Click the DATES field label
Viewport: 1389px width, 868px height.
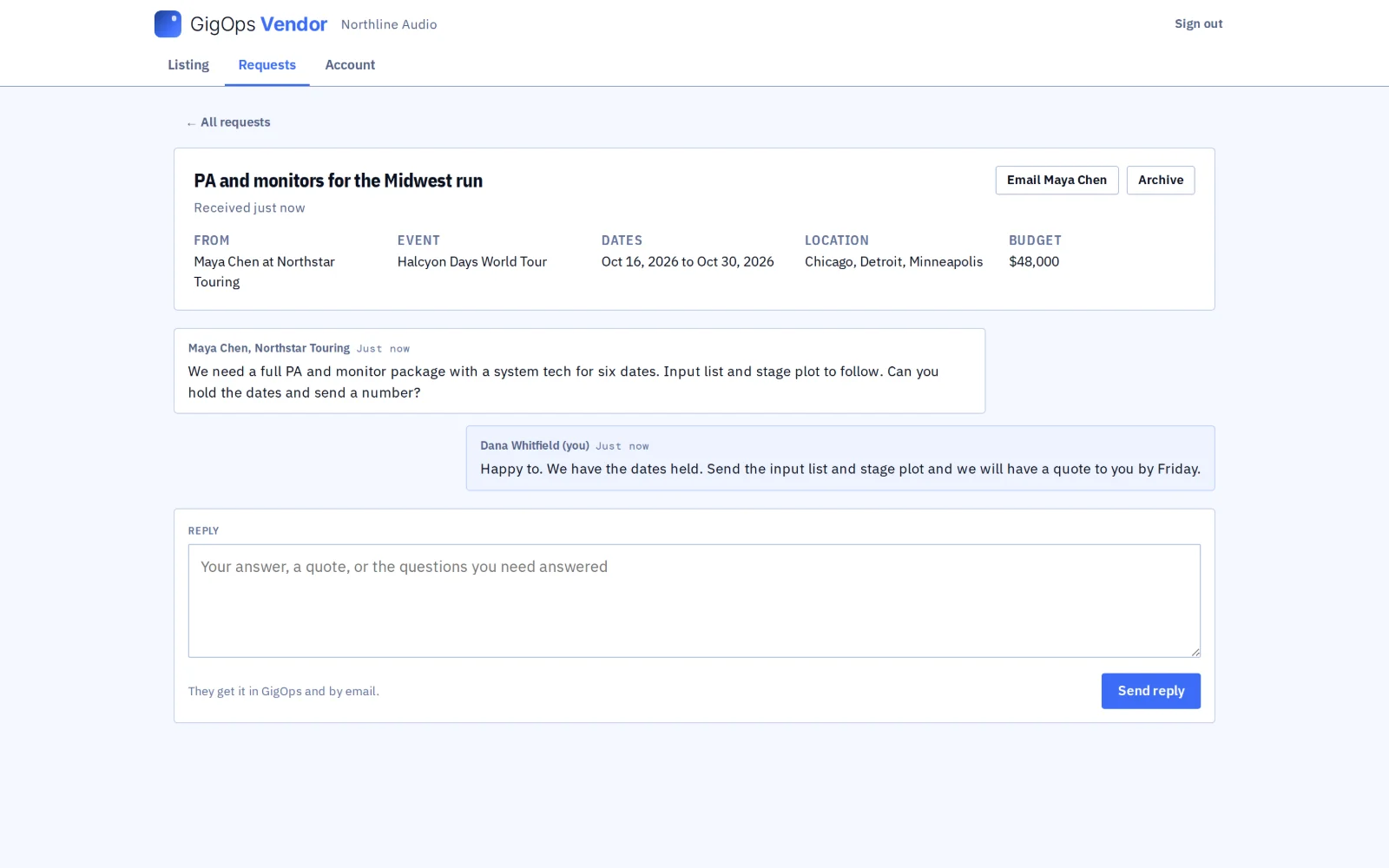tap(622, 240)
